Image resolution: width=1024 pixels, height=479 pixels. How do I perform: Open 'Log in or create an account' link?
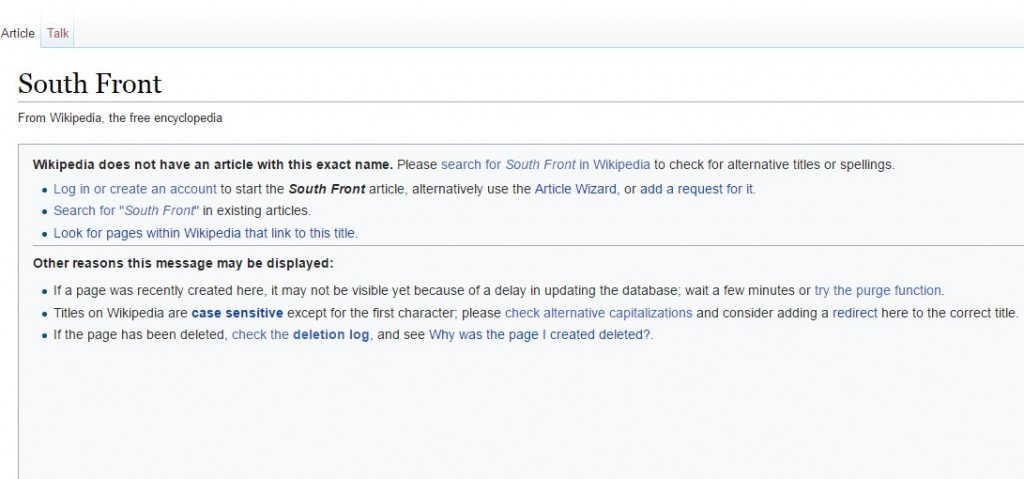[135, 190]
